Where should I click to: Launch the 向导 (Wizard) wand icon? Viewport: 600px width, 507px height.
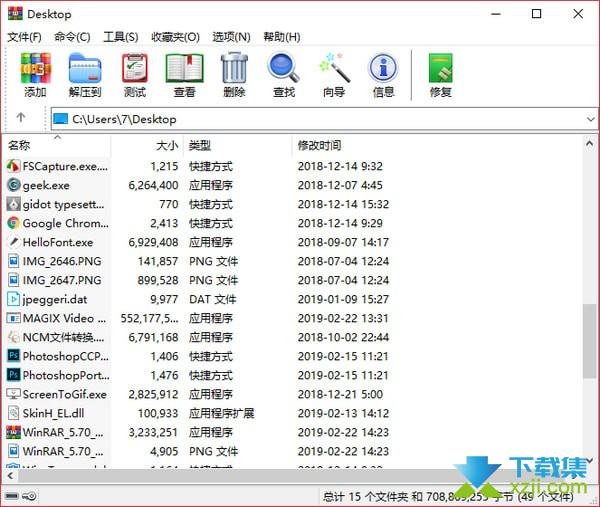coord(334,68)
